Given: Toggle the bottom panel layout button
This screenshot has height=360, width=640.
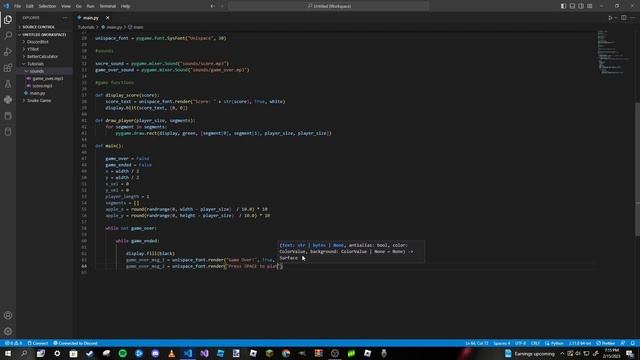Looking at the screenshot, I should click(x=572, y=6).
